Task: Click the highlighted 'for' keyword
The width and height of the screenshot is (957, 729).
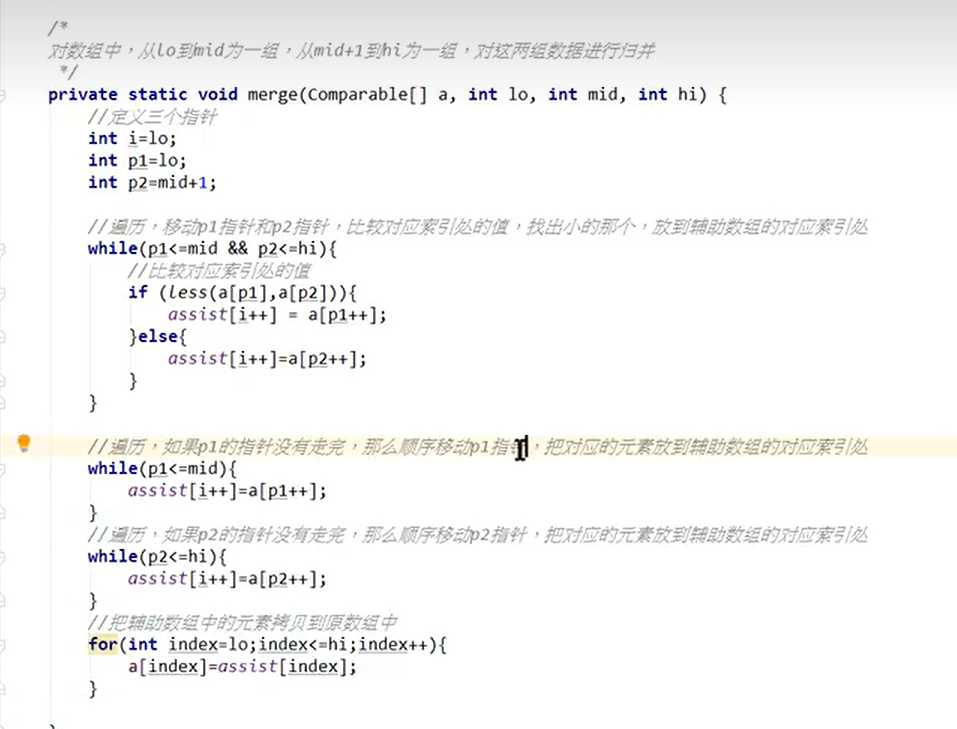Action: click(x=103, y=644)
